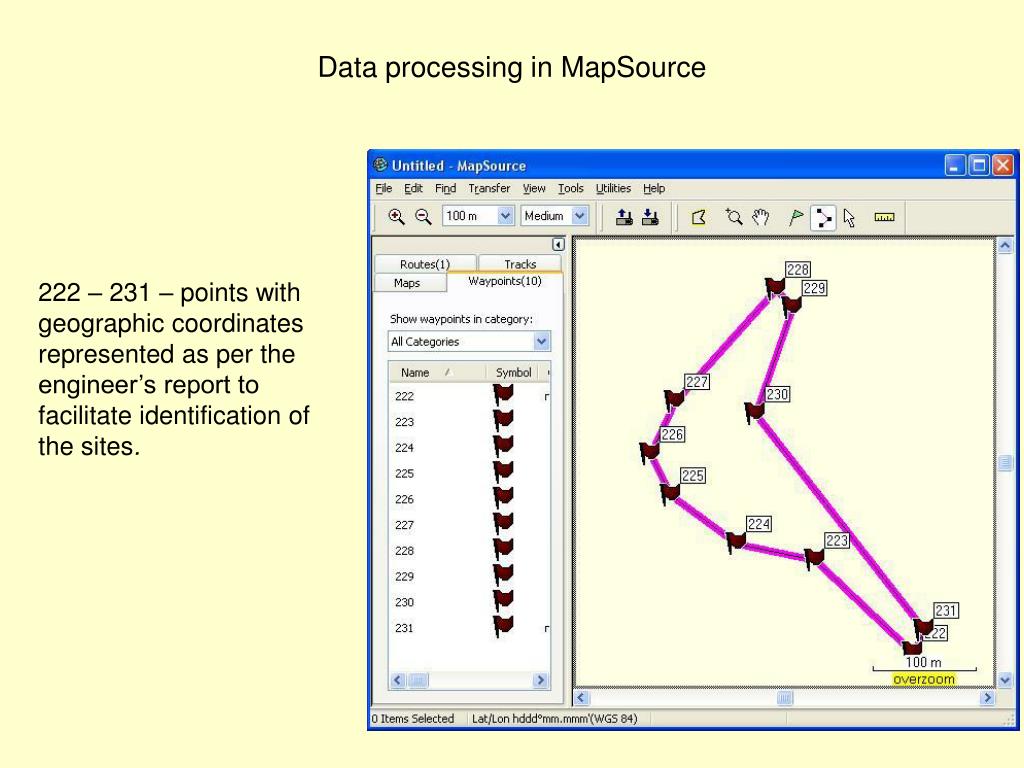
Task: Click the map vertical scrollbar thumb
Action: click(1005, 462)
